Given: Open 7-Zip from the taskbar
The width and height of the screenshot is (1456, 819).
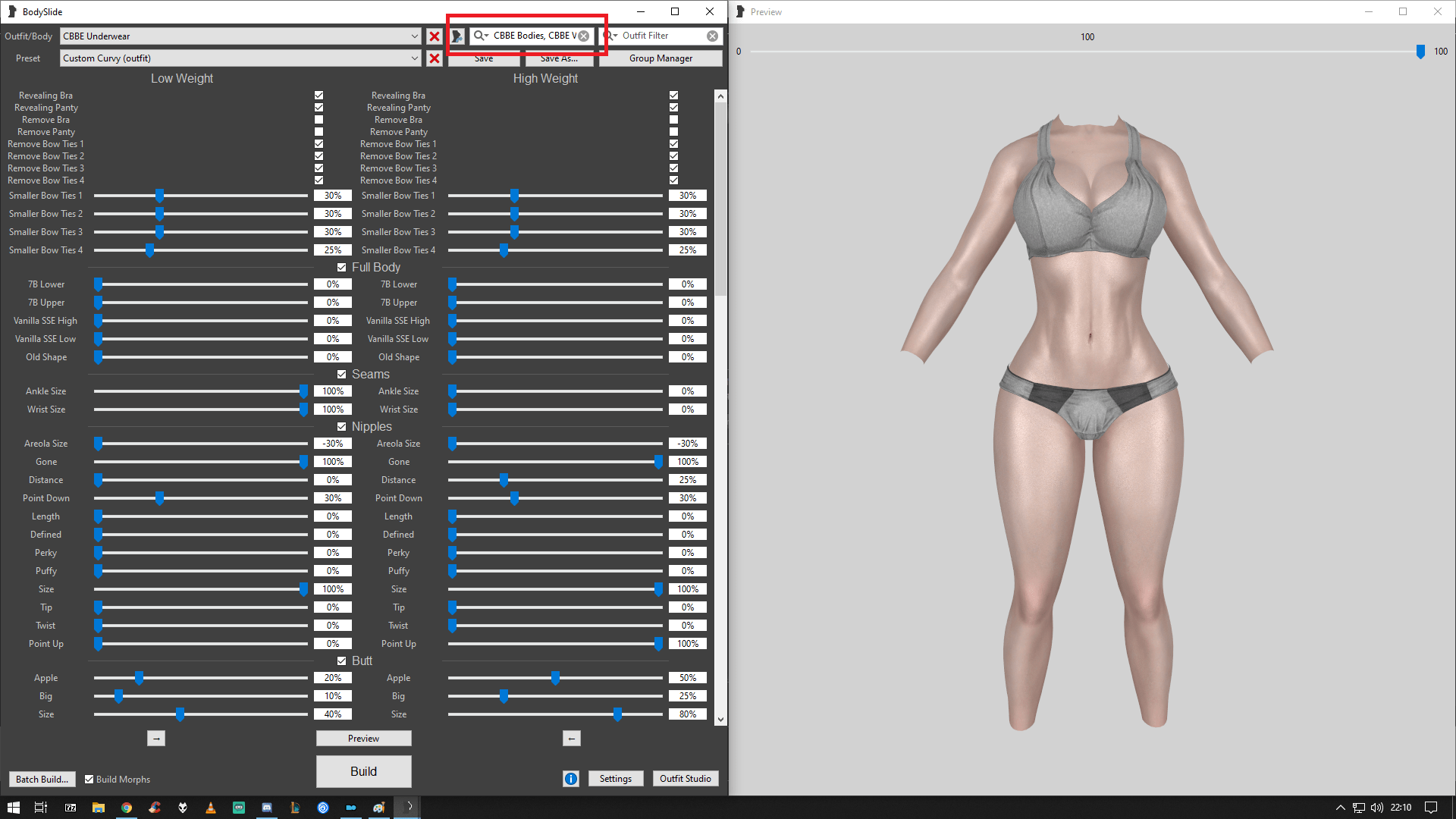Looking at the screenshot, I should pos(71,808).
